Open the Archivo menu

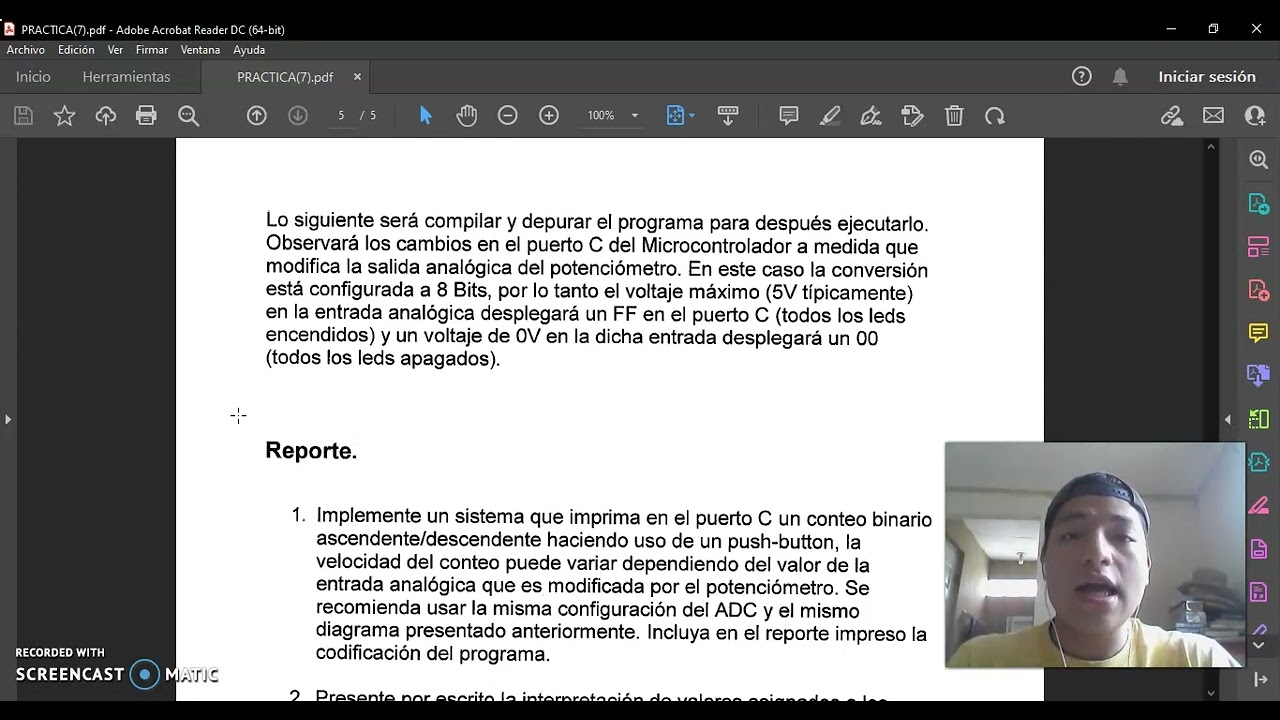26,50
